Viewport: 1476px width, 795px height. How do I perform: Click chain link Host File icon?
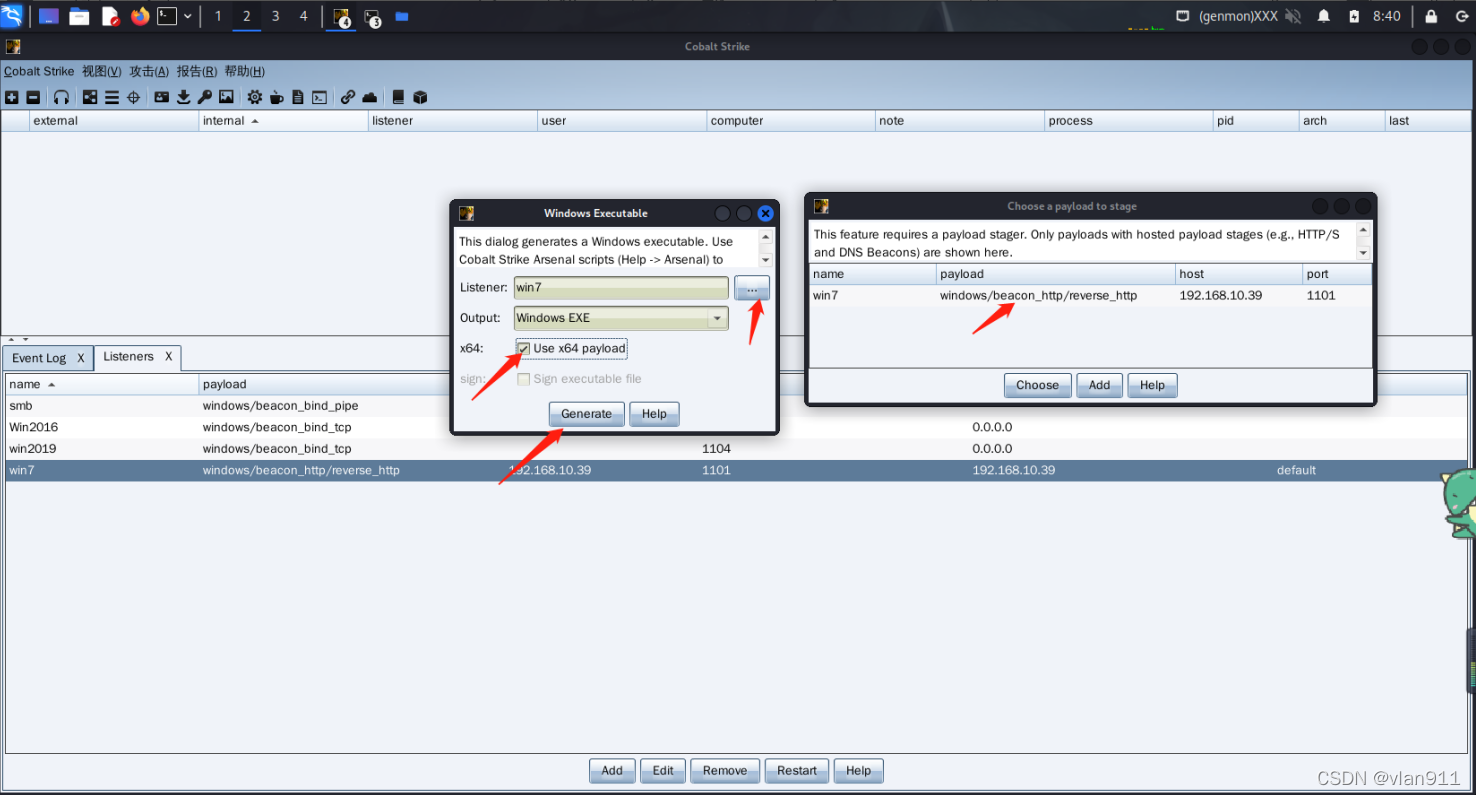[x=348, y=97]
